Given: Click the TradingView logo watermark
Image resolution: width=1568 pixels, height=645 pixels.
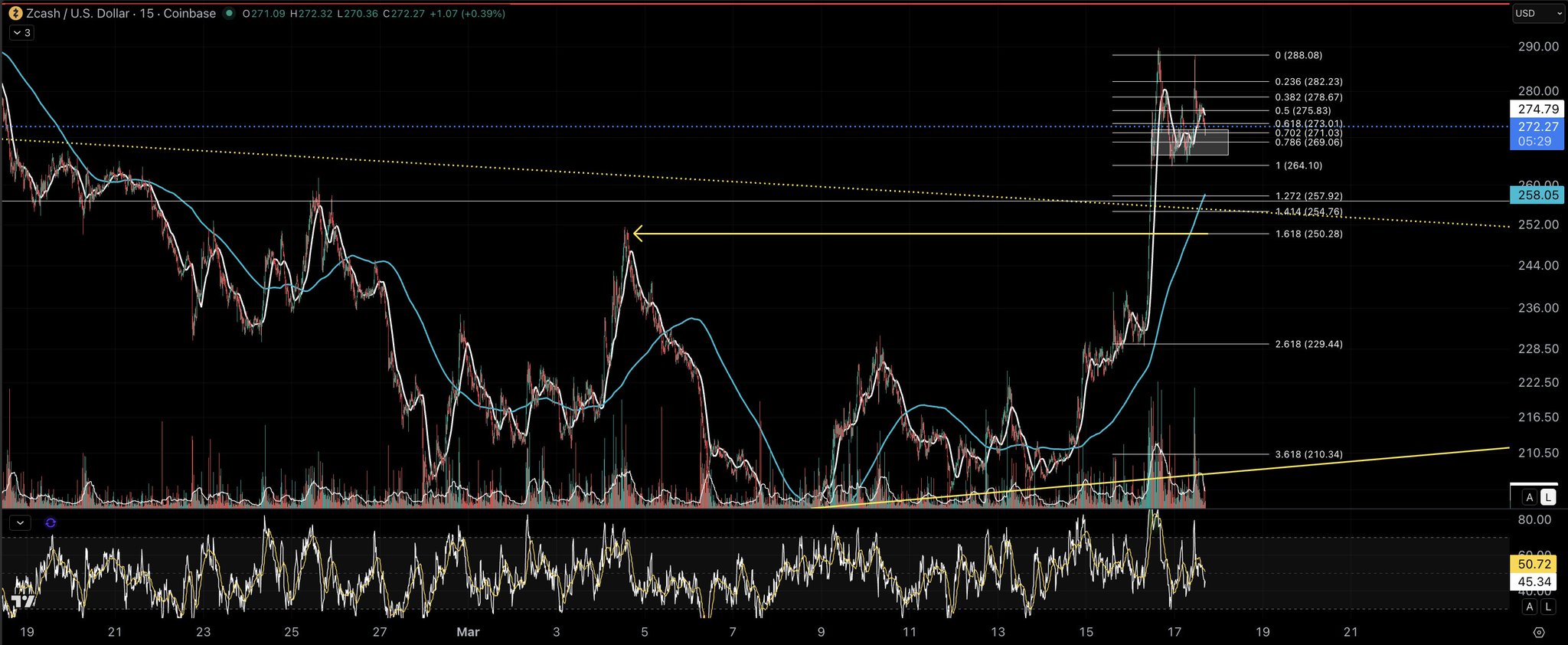Looking at the screenshot, I should (x=23, y=601).
